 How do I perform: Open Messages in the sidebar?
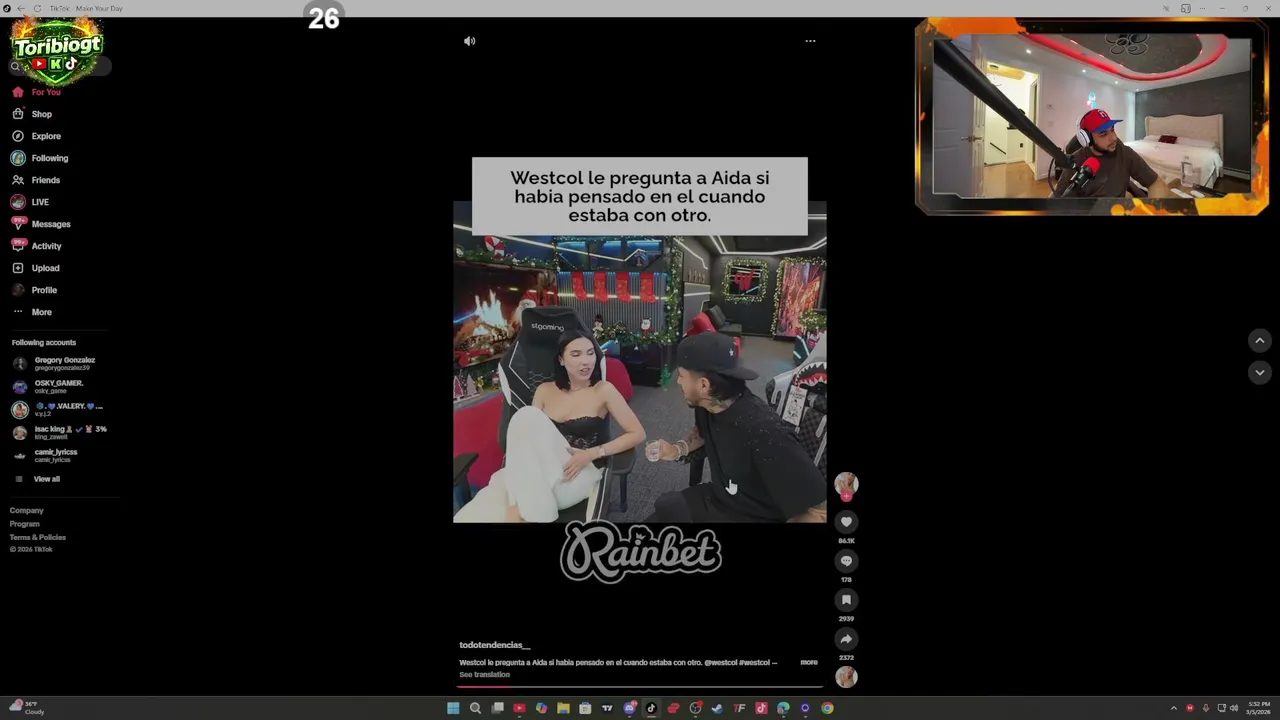click(x=42, y=224)
